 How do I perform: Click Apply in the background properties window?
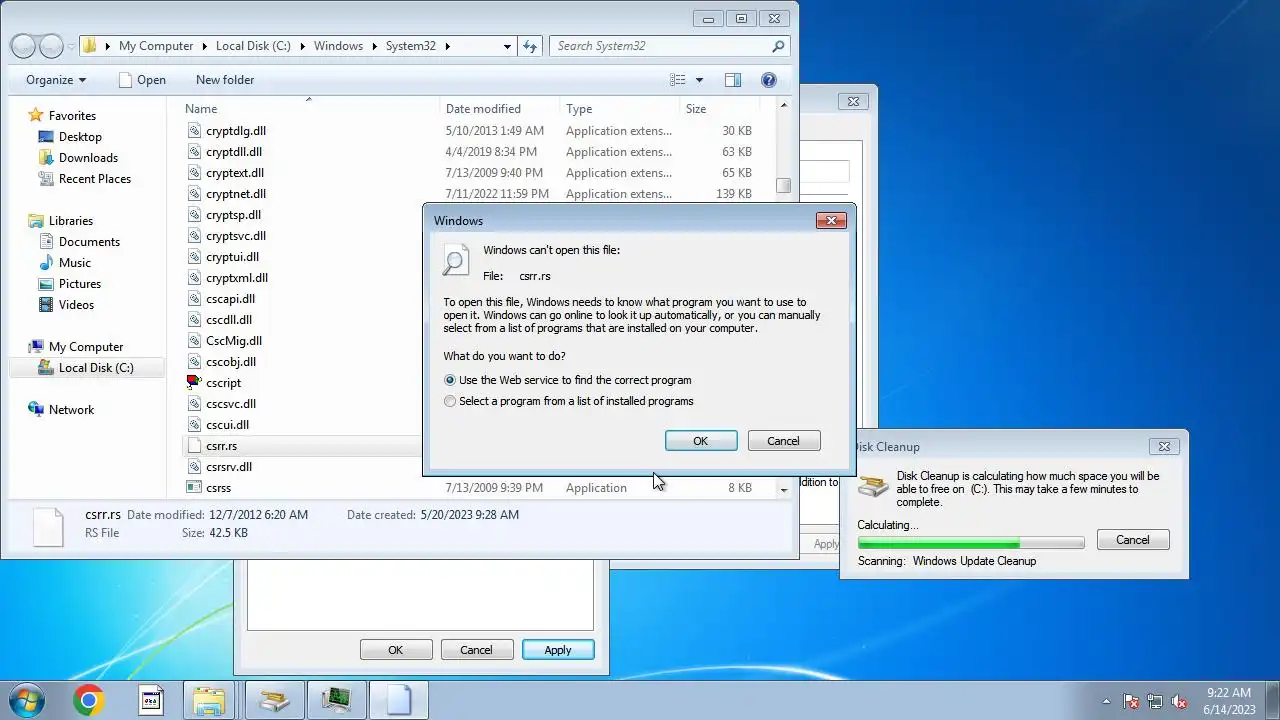(x=558, y=650)
